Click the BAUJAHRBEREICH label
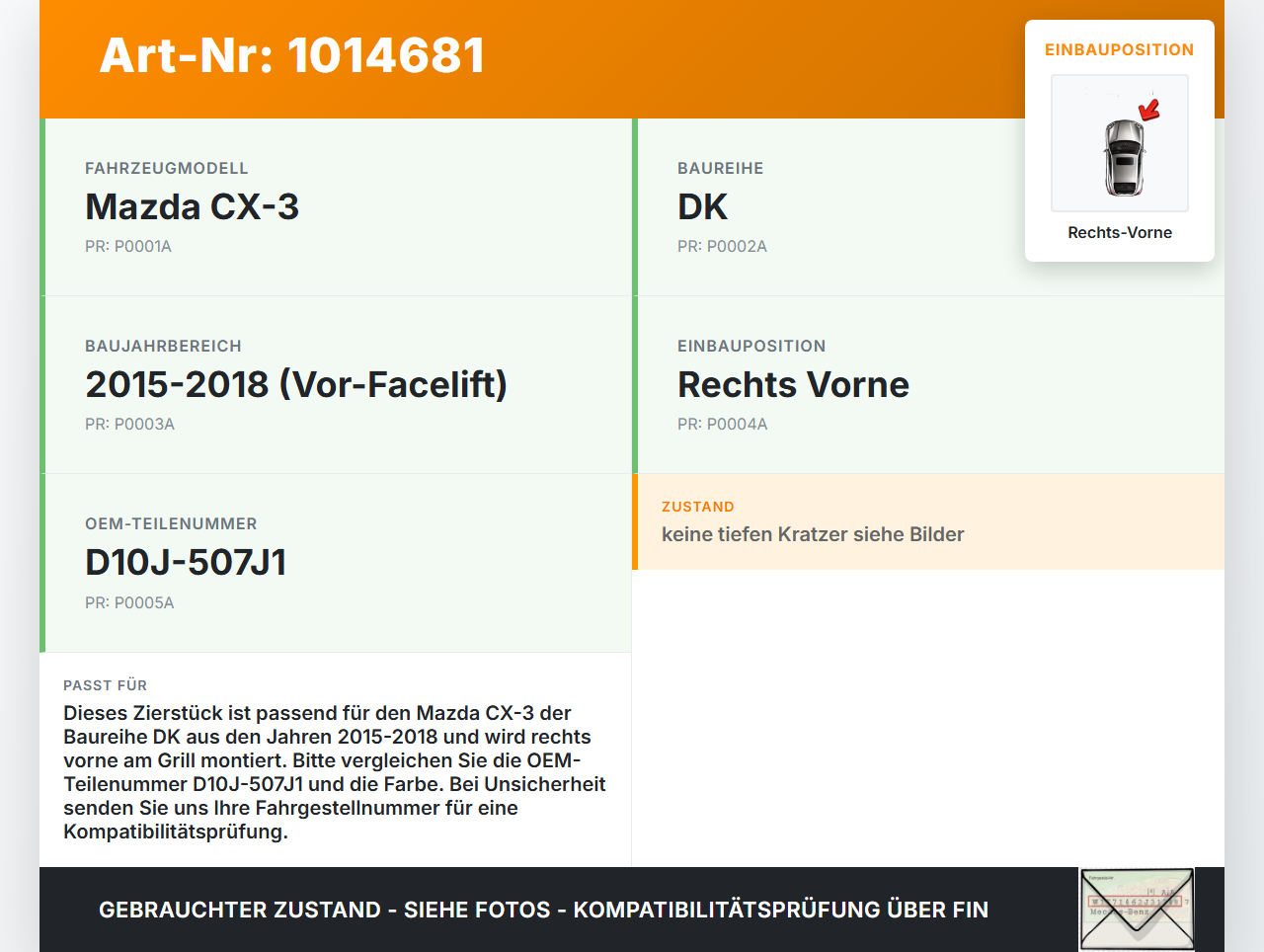Screen dimensions: 1264x952 point(163,346)
